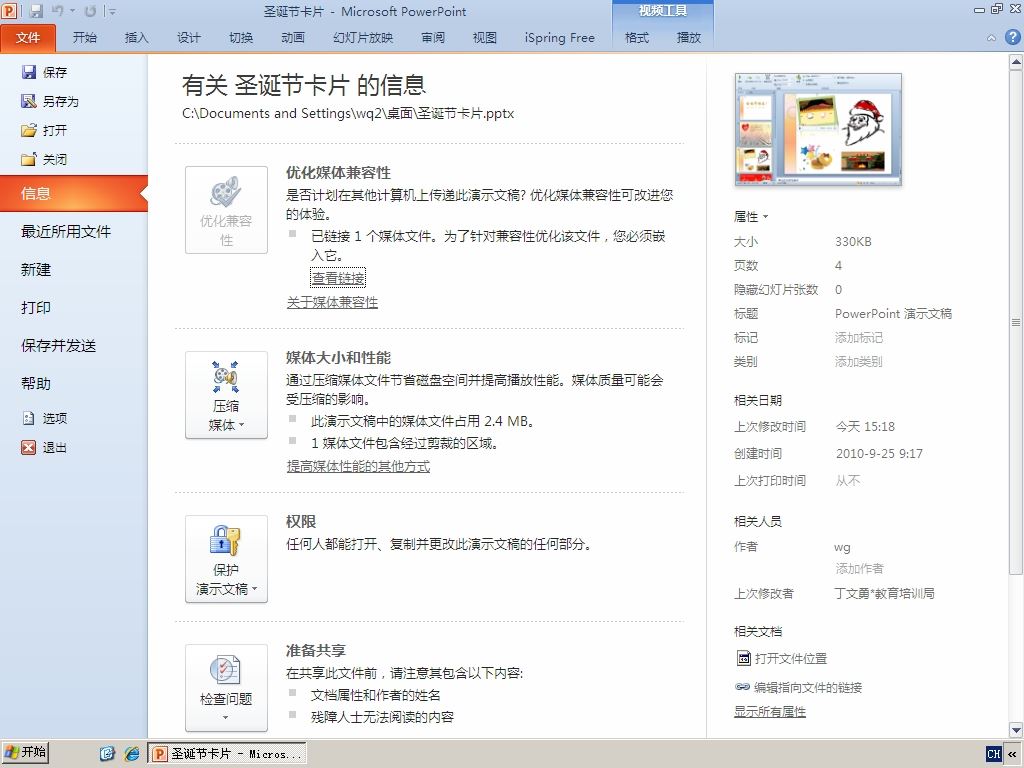Open the video tools Format (格式) tab
Viewport: 1024px width, 768px height.
coord(637,37)
